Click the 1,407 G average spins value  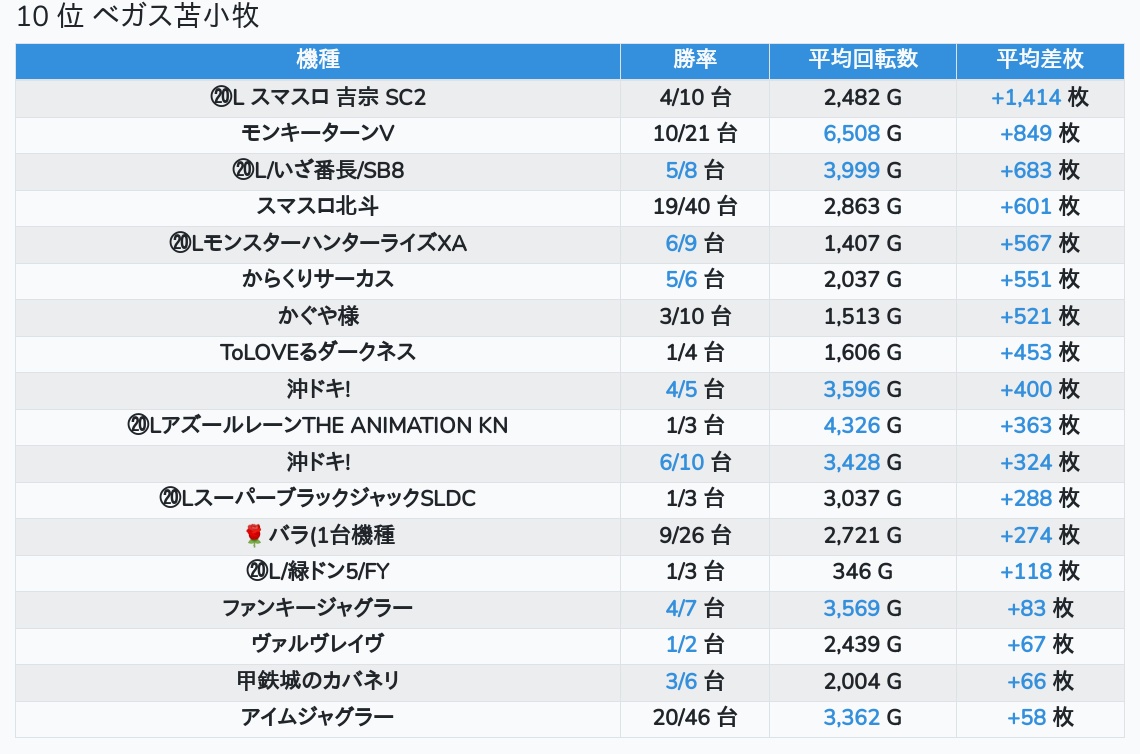click(x=862, y=243)
